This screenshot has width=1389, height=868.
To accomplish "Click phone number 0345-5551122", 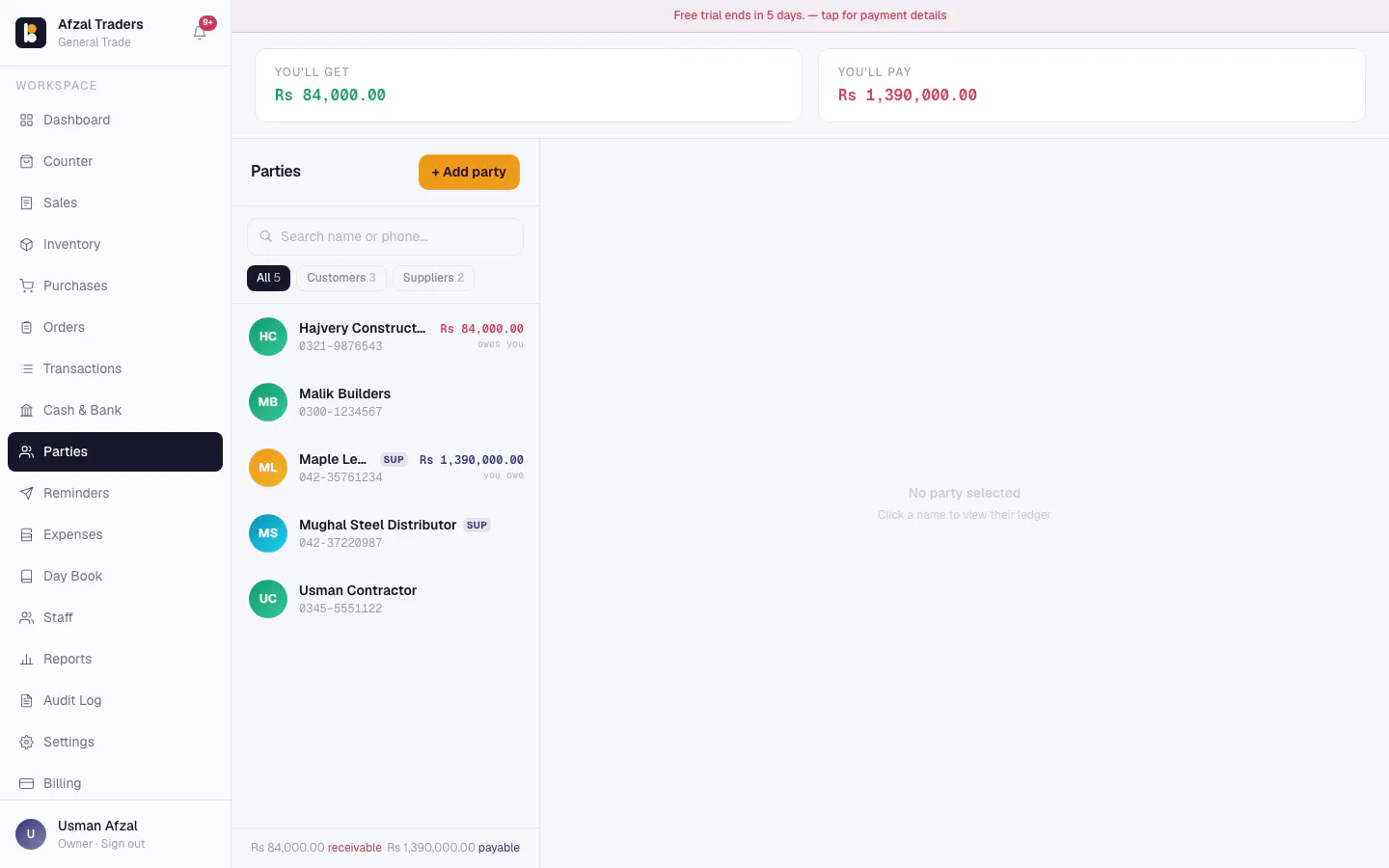I will [x=340, y=609].
